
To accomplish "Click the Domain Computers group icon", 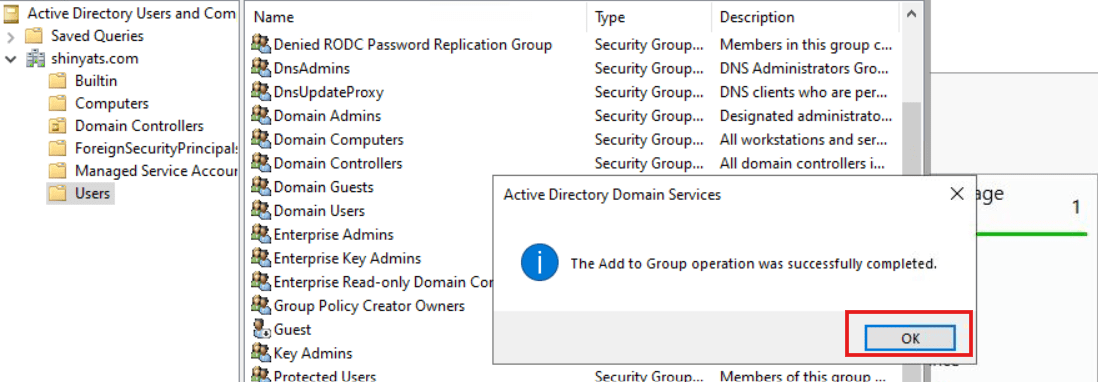I will tap(260, 139).
